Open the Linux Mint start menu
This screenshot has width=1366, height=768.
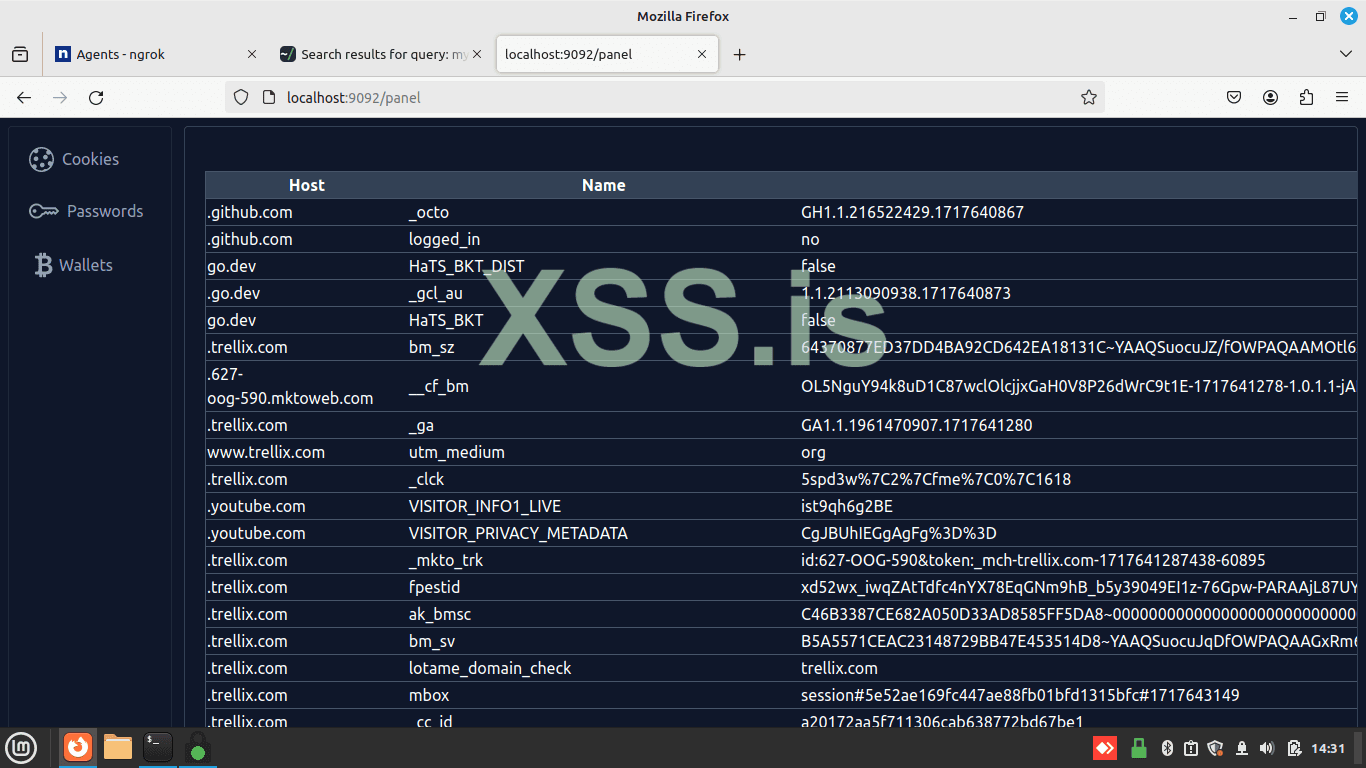21,747
